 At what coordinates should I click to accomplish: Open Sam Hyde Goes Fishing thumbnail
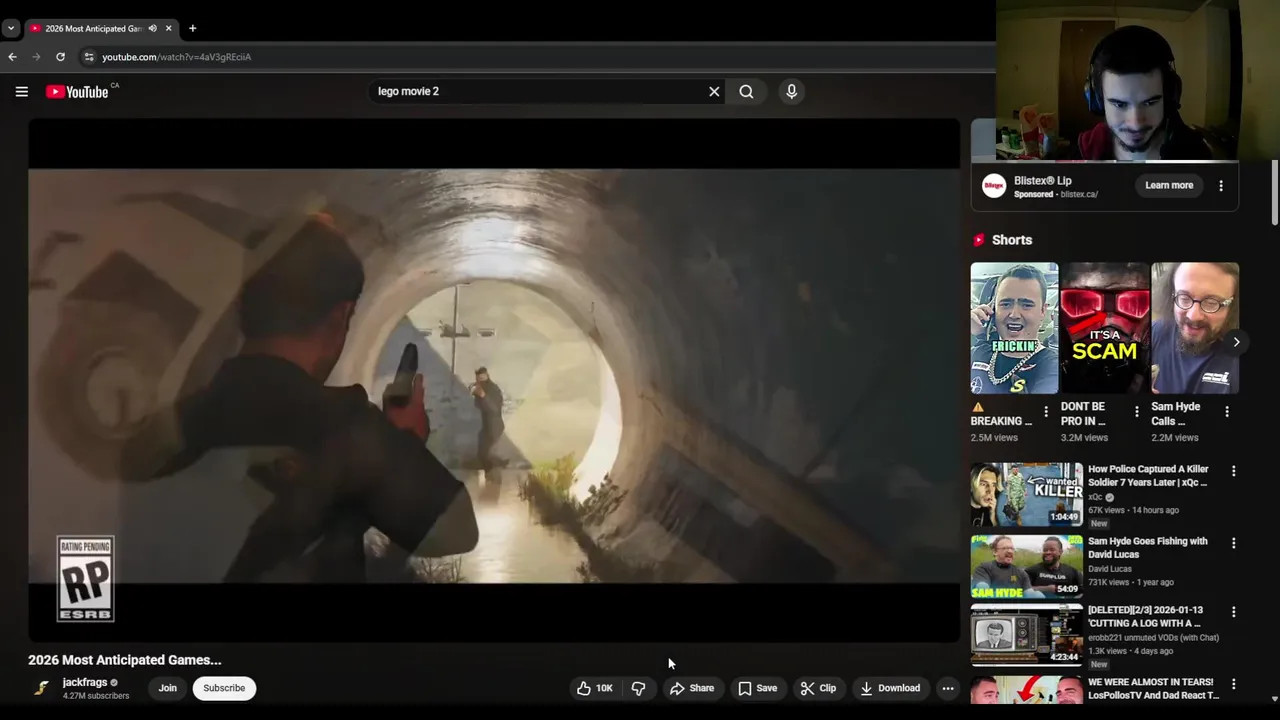click(x=1027, y=566)
